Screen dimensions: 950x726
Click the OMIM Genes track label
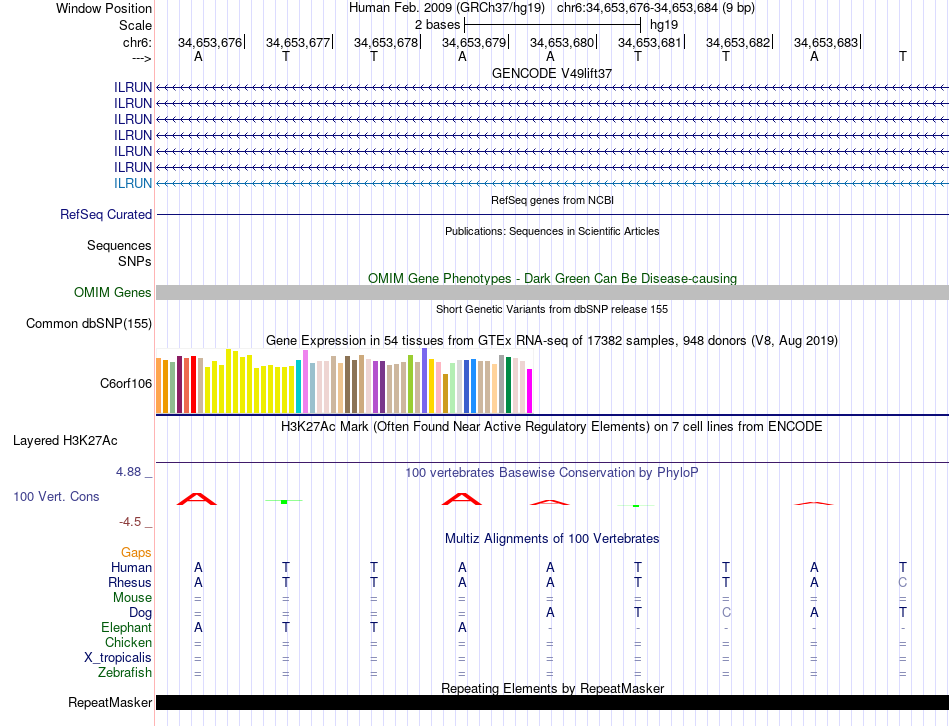(112, 293)
